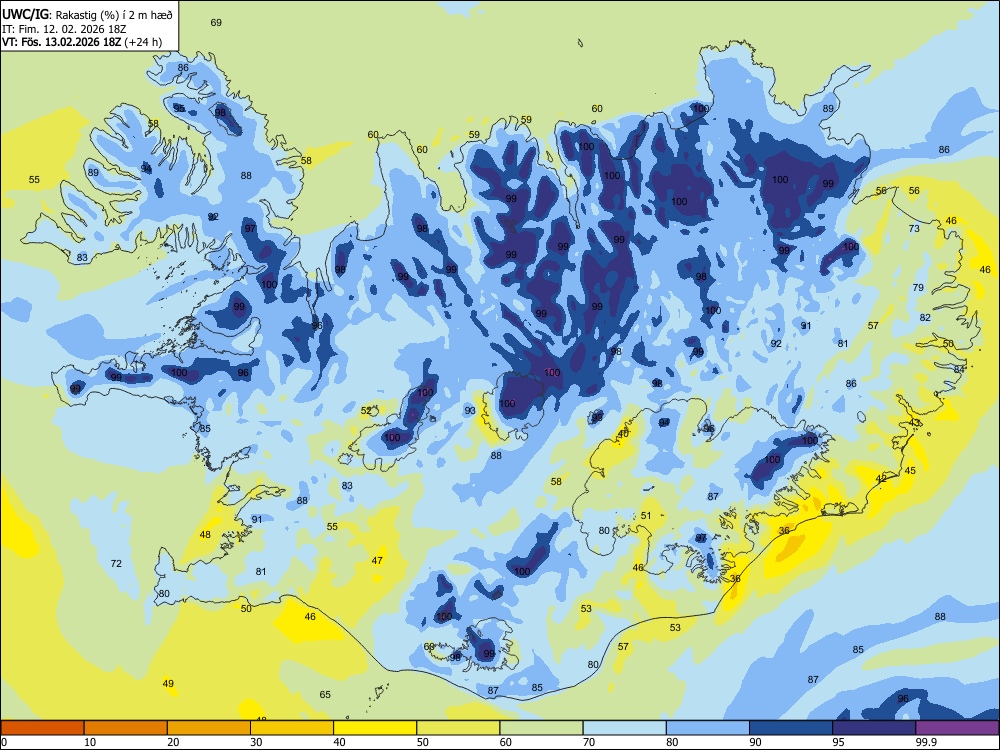Select the 'IT: Fim. 12. 02. 2026 18Z' line
Image resolution: width=1000 pixels, height=750 pixels.
point(64,29)
